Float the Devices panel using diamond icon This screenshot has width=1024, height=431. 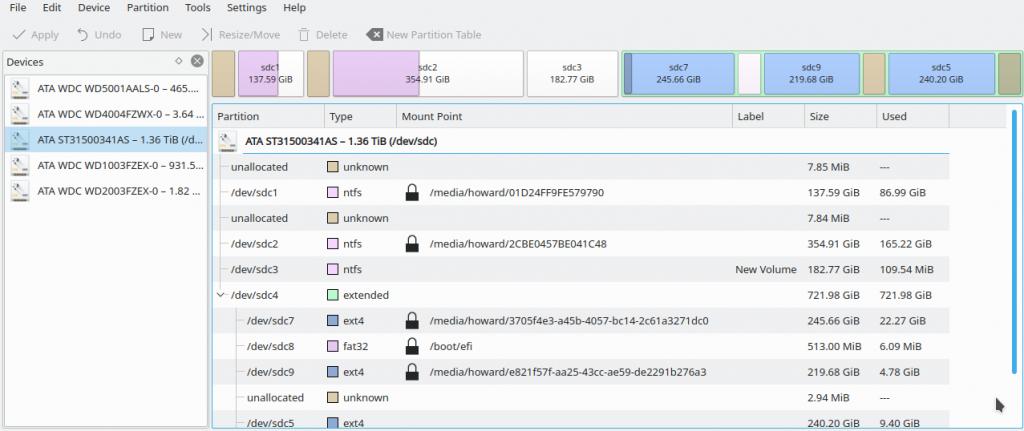[178, 61]
